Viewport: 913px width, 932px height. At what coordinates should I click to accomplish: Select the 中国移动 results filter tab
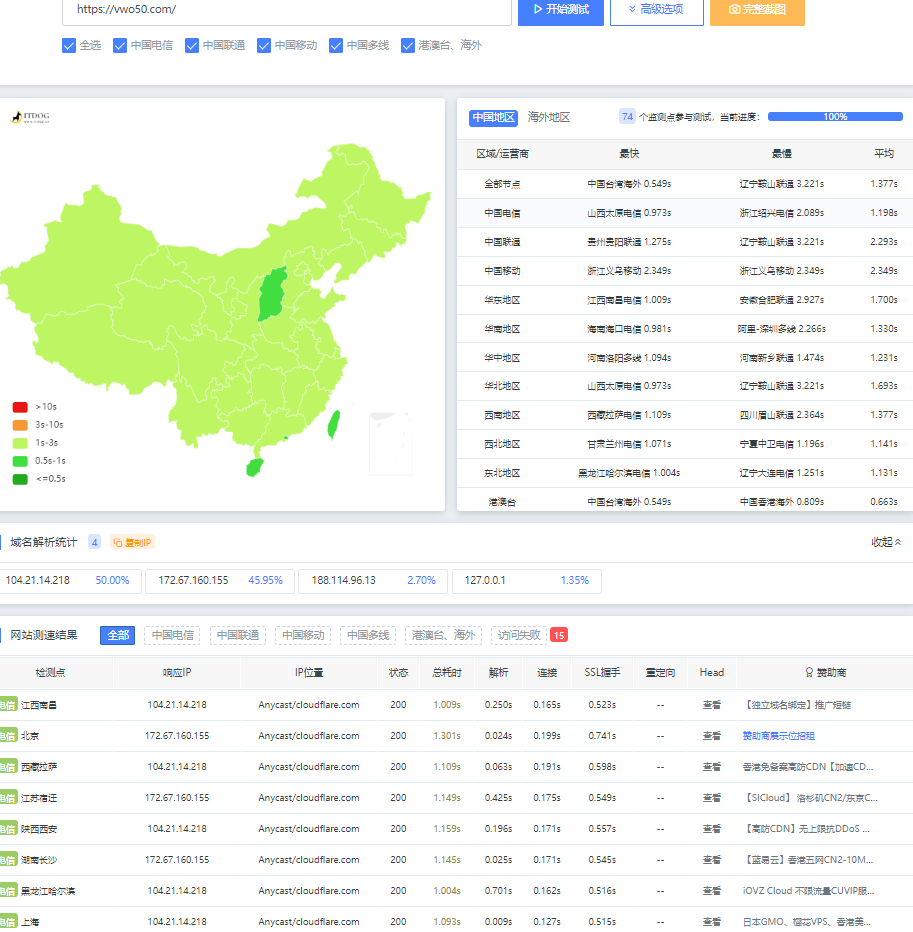(x=303, y=635)
